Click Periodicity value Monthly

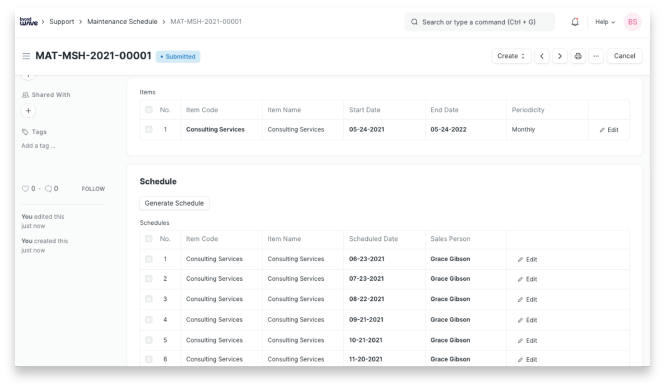click(523, 129)
